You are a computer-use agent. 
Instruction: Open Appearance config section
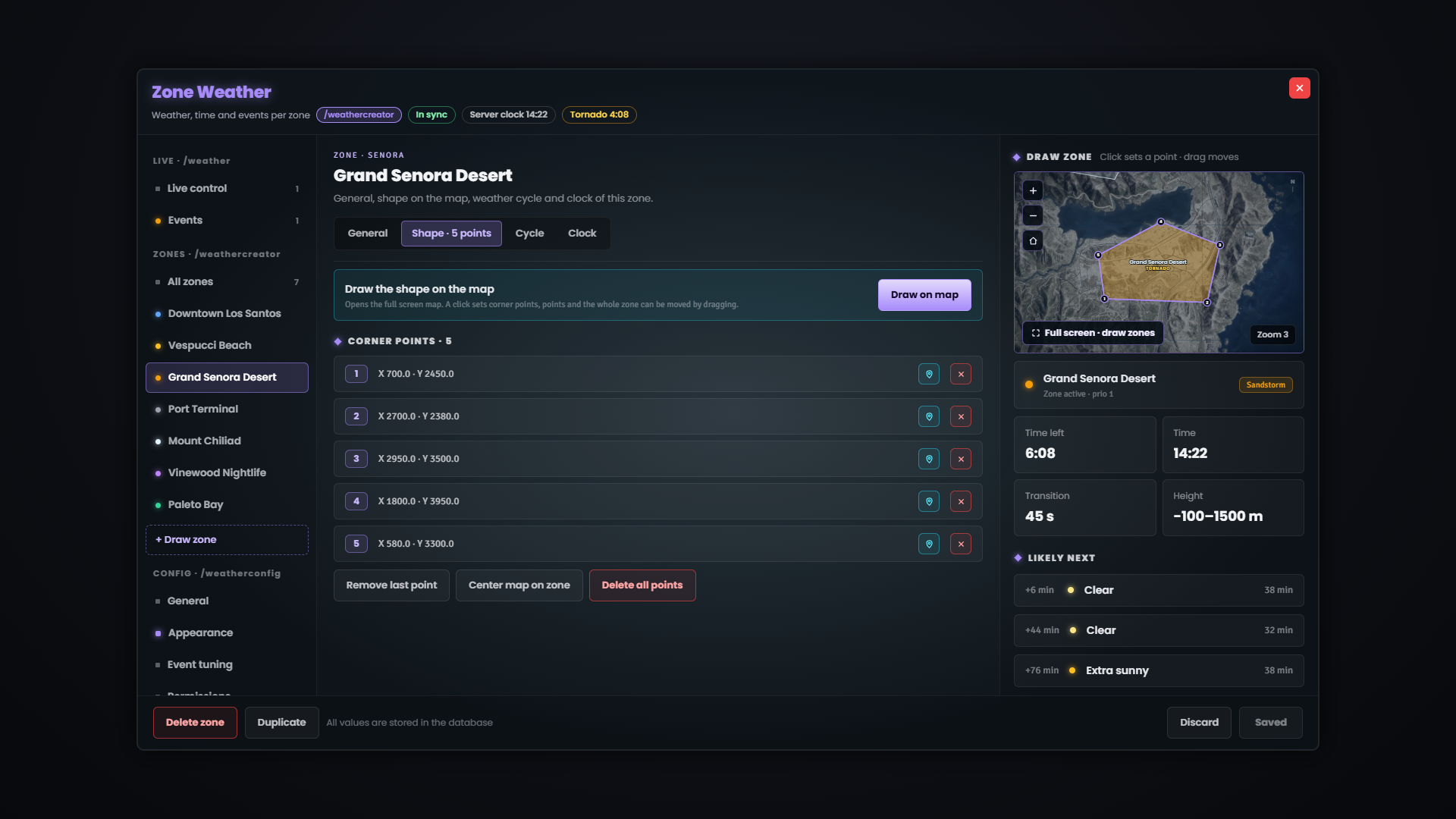(227, 633)
